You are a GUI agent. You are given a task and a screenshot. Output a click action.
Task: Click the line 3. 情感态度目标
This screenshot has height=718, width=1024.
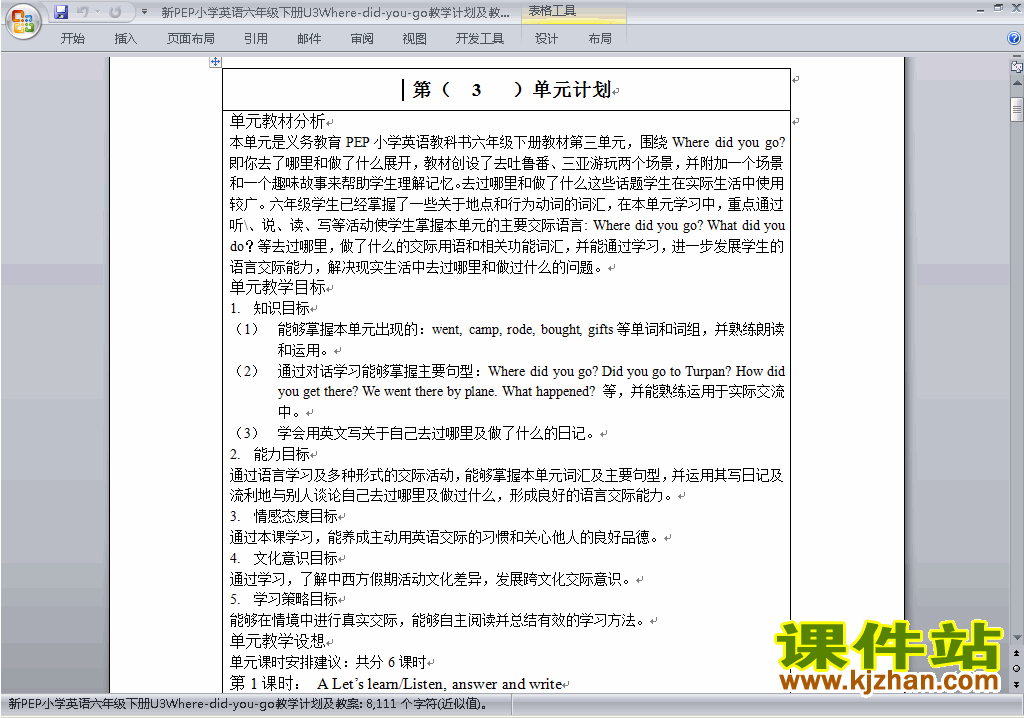[283, 516]
